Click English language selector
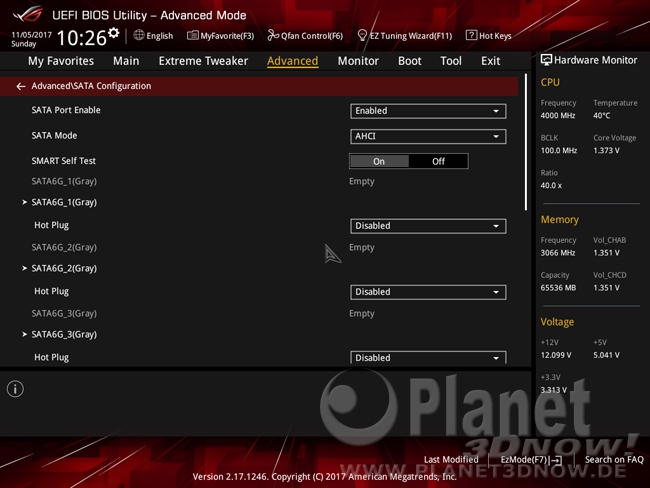 point(160,36)
